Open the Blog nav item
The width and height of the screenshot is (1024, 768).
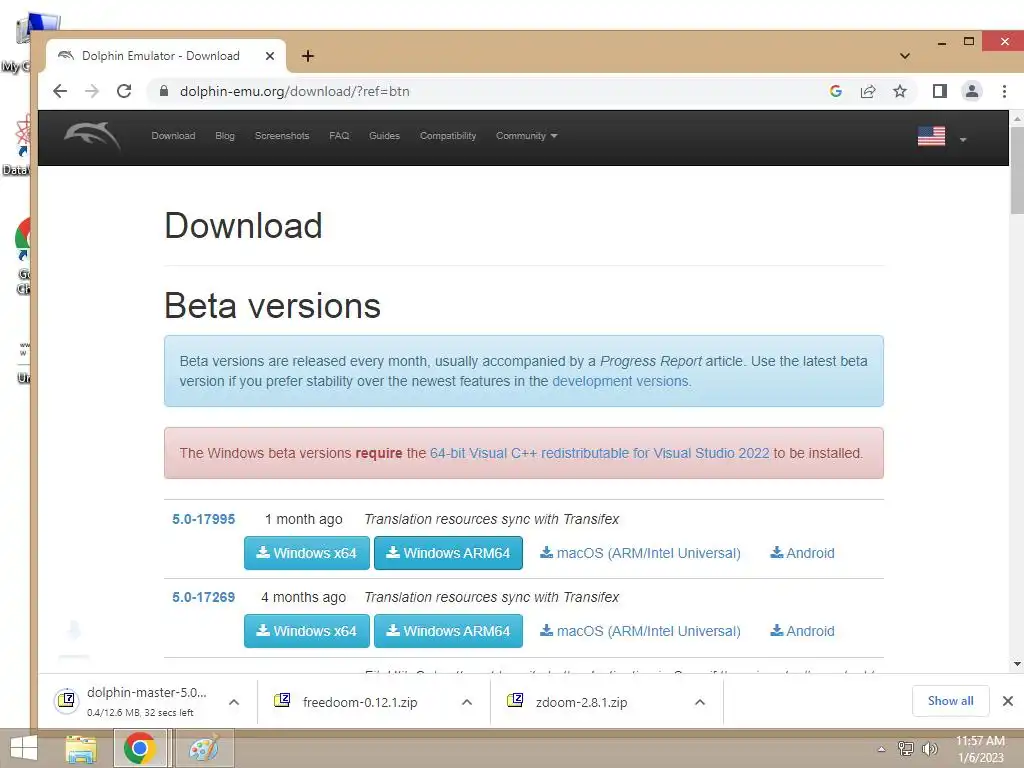click(225, 136)
